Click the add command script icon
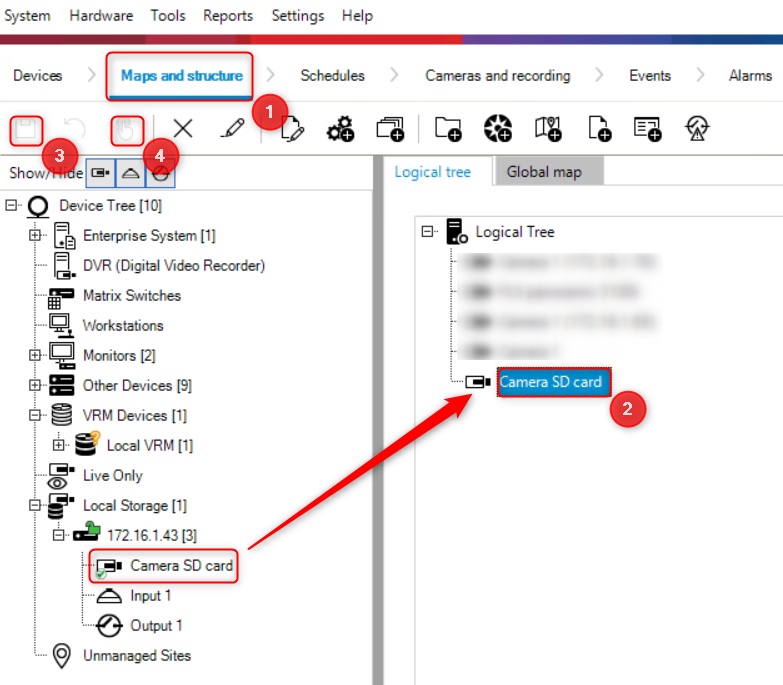The height and width of the screenshot is (685, 783). (x=647, y=129)
